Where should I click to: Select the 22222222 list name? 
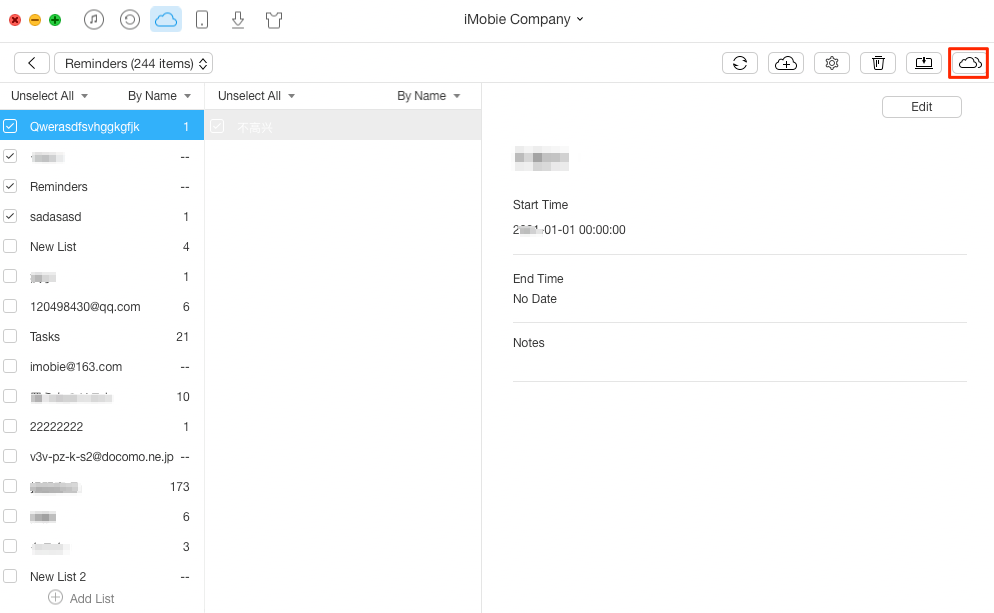[56, 427]
